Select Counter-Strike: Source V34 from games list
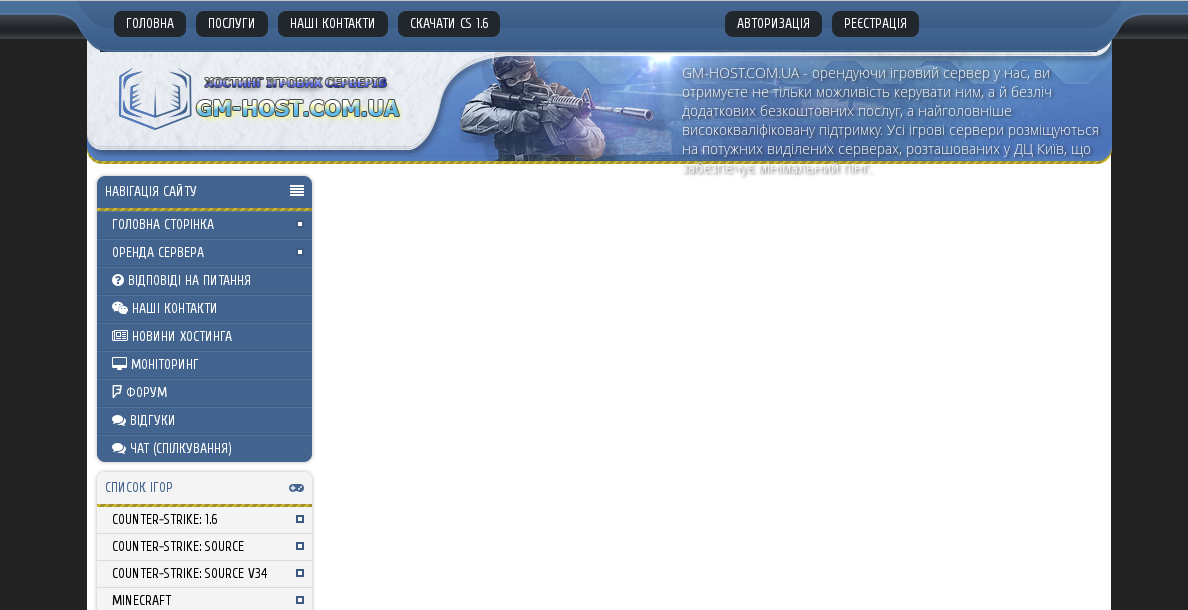Screen dimensions: 1188x610 tap(205, 574)
